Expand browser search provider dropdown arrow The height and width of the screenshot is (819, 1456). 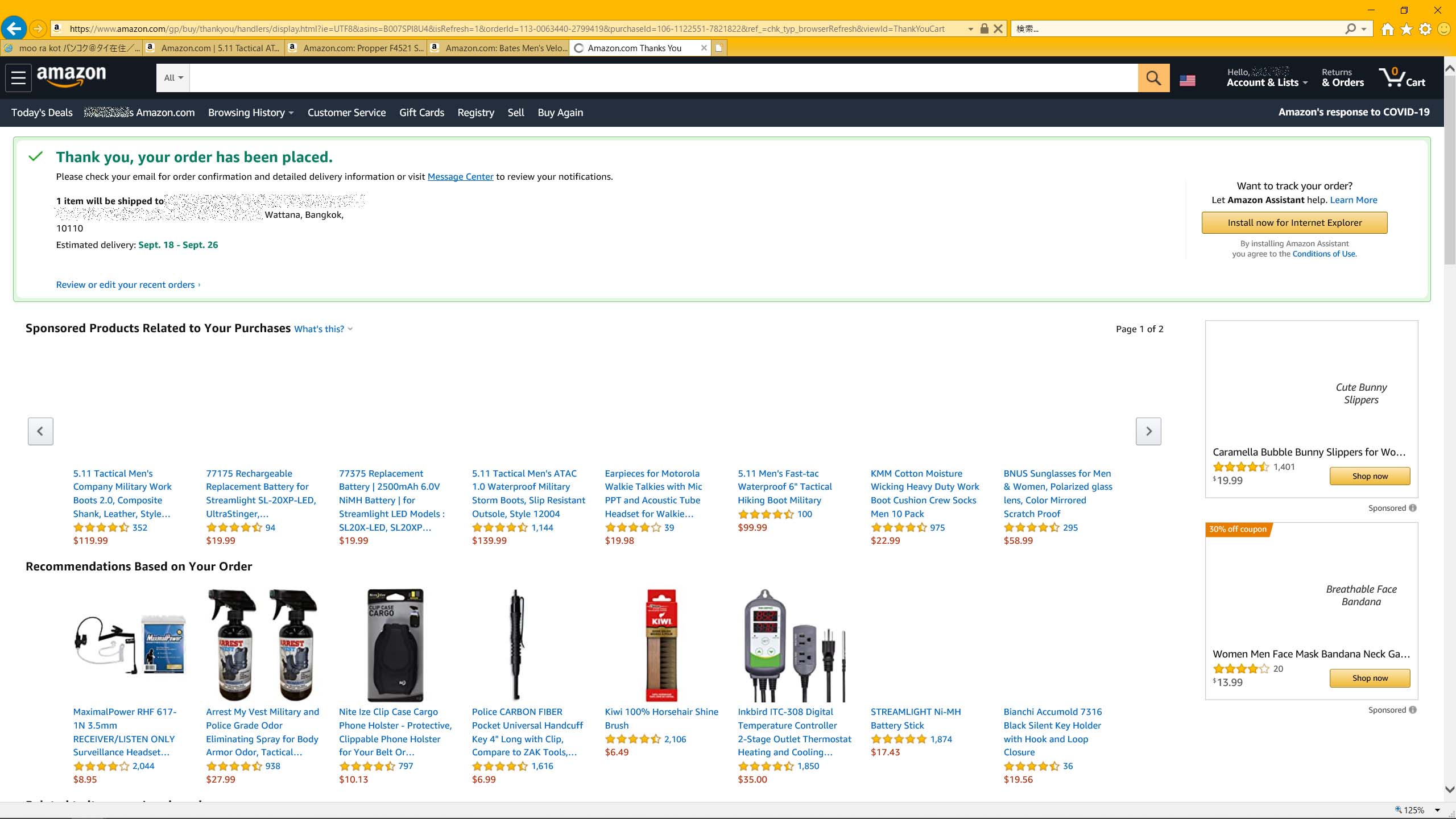point(1364,29)
